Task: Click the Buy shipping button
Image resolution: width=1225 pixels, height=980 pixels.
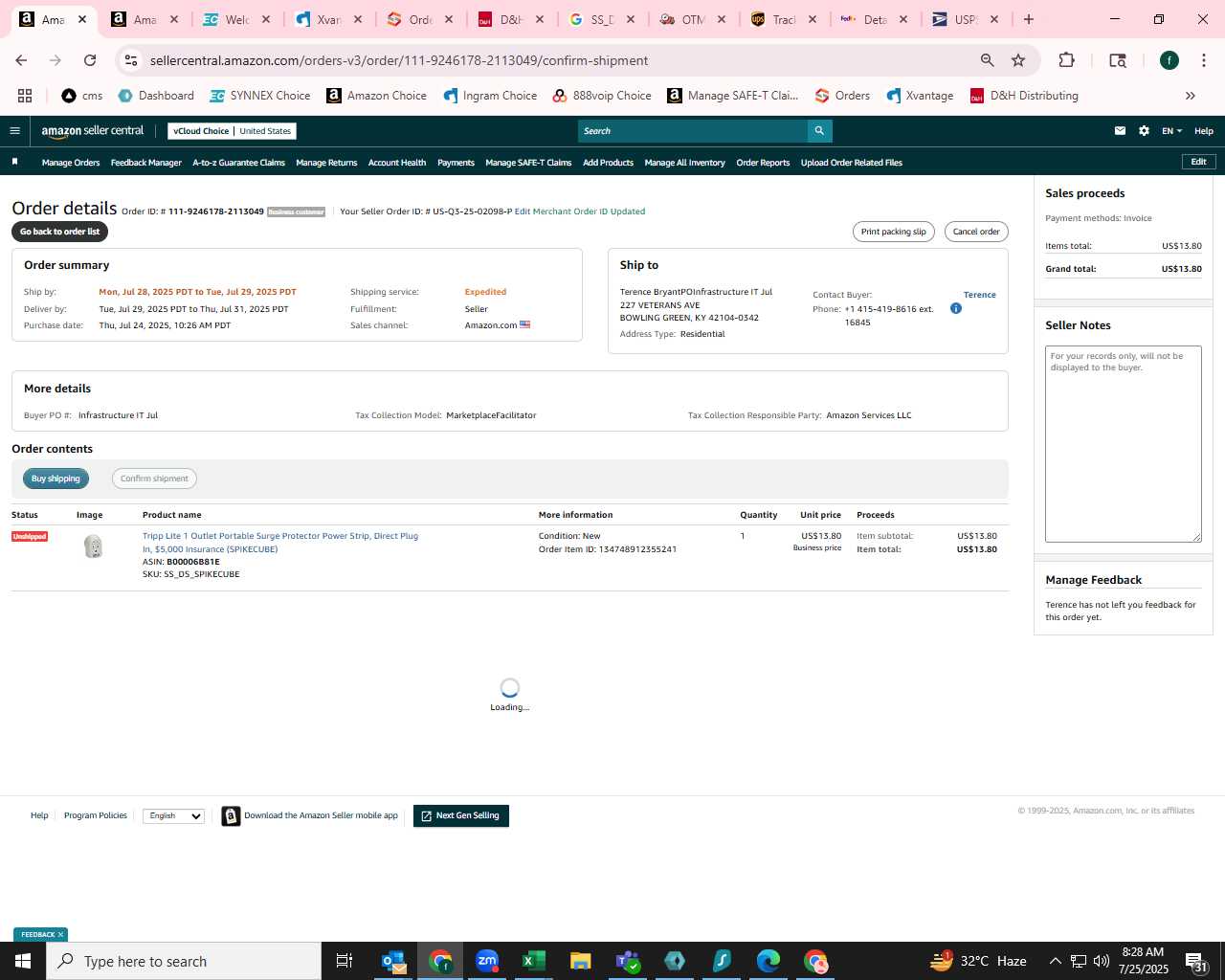Action: 56,479
